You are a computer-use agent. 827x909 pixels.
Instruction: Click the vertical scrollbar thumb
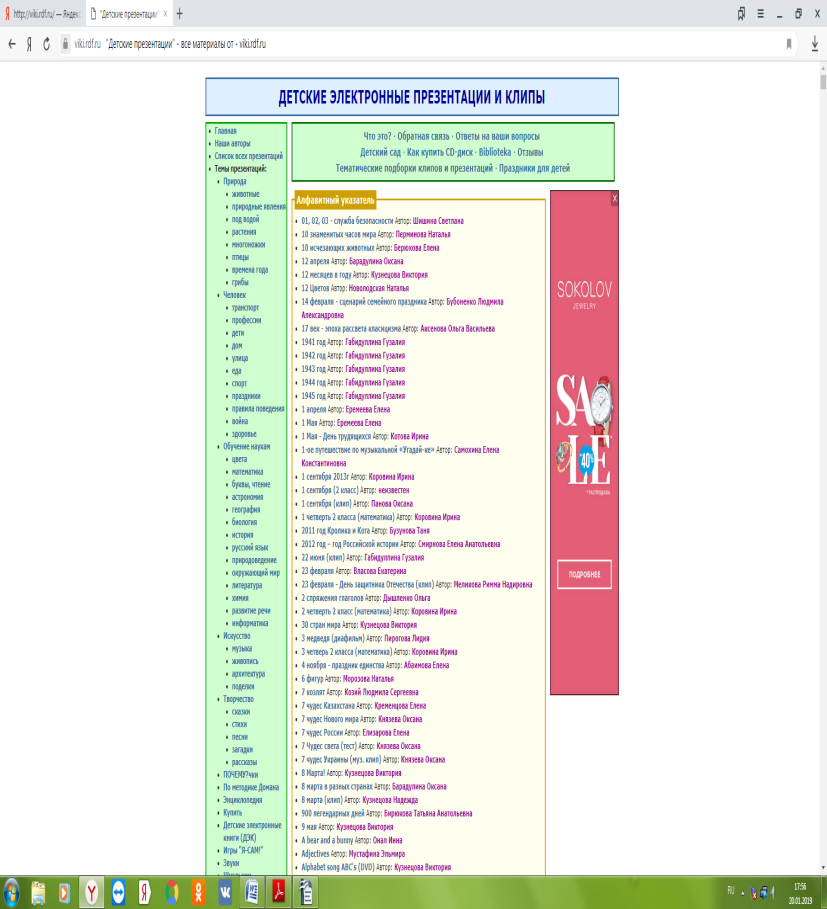click(823, 82)
